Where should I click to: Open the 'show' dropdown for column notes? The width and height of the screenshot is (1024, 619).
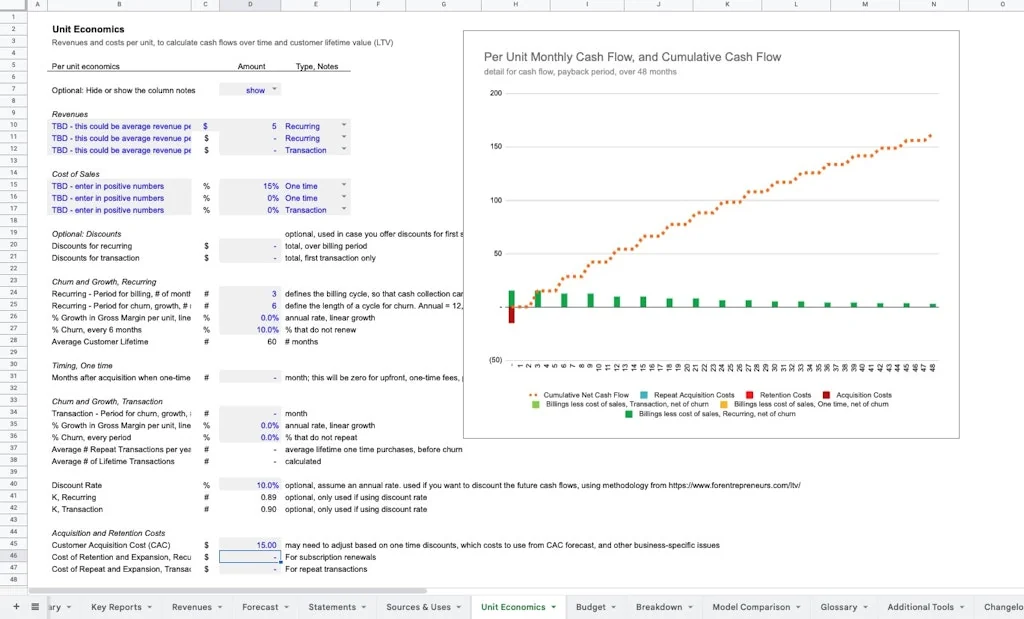click(275, 88)
